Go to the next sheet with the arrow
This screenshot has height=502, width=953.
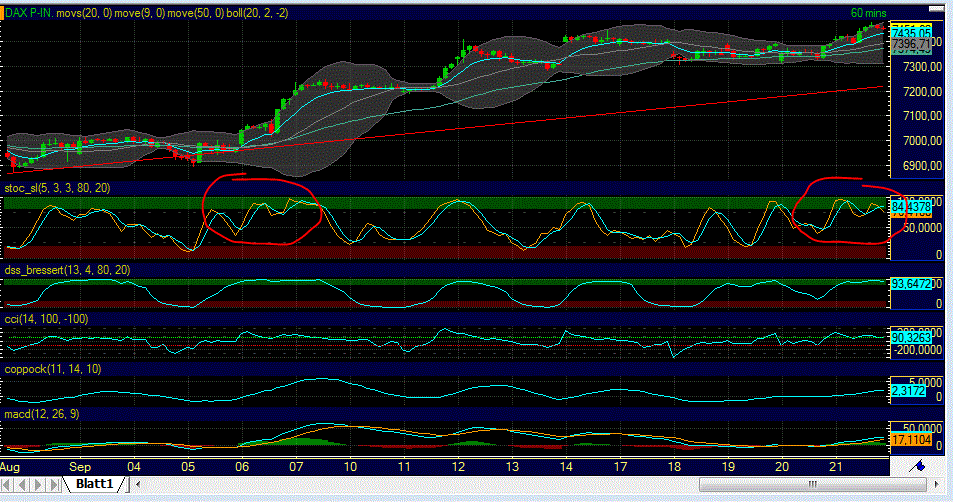38,484
